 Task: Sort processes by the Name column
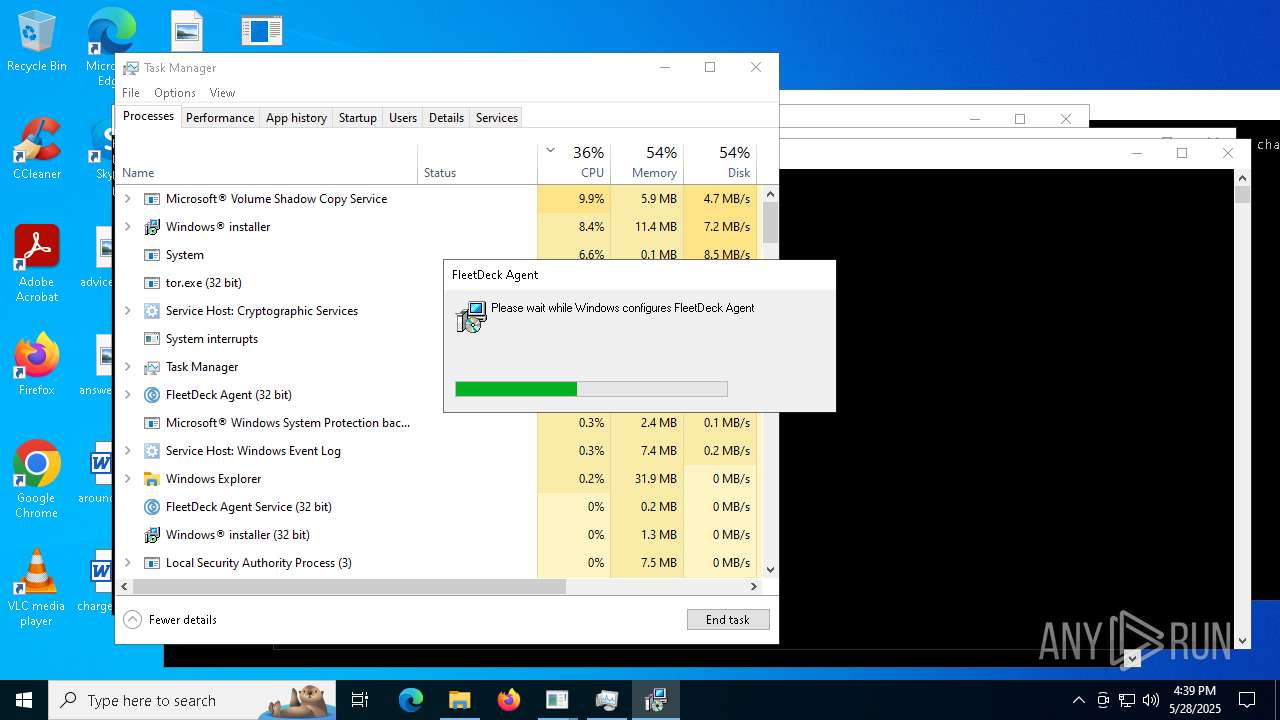pyautogui.click(x=267, y=164)
